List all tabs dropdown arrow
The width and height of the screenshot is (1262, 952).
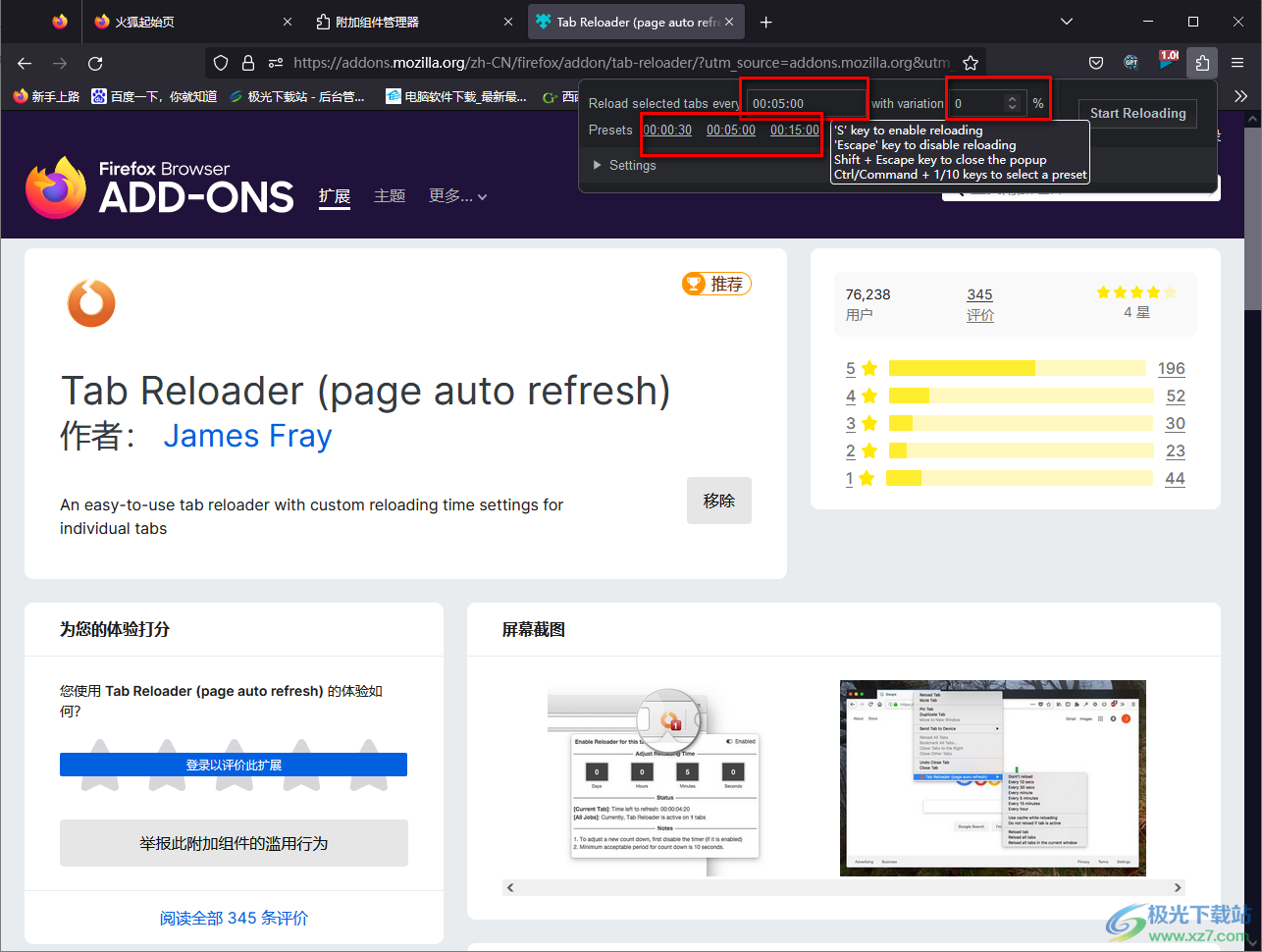click(1067, 22)
